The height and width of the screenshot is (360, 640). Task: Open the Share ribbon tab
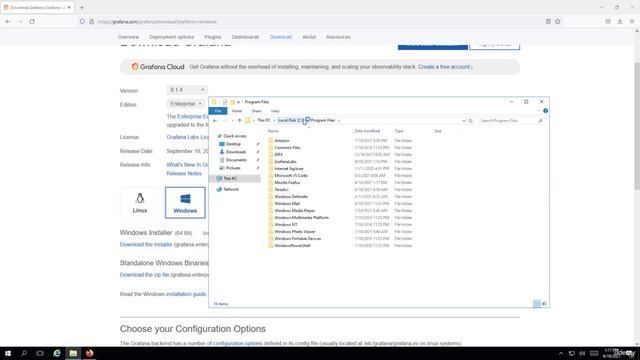click(256, 111)
